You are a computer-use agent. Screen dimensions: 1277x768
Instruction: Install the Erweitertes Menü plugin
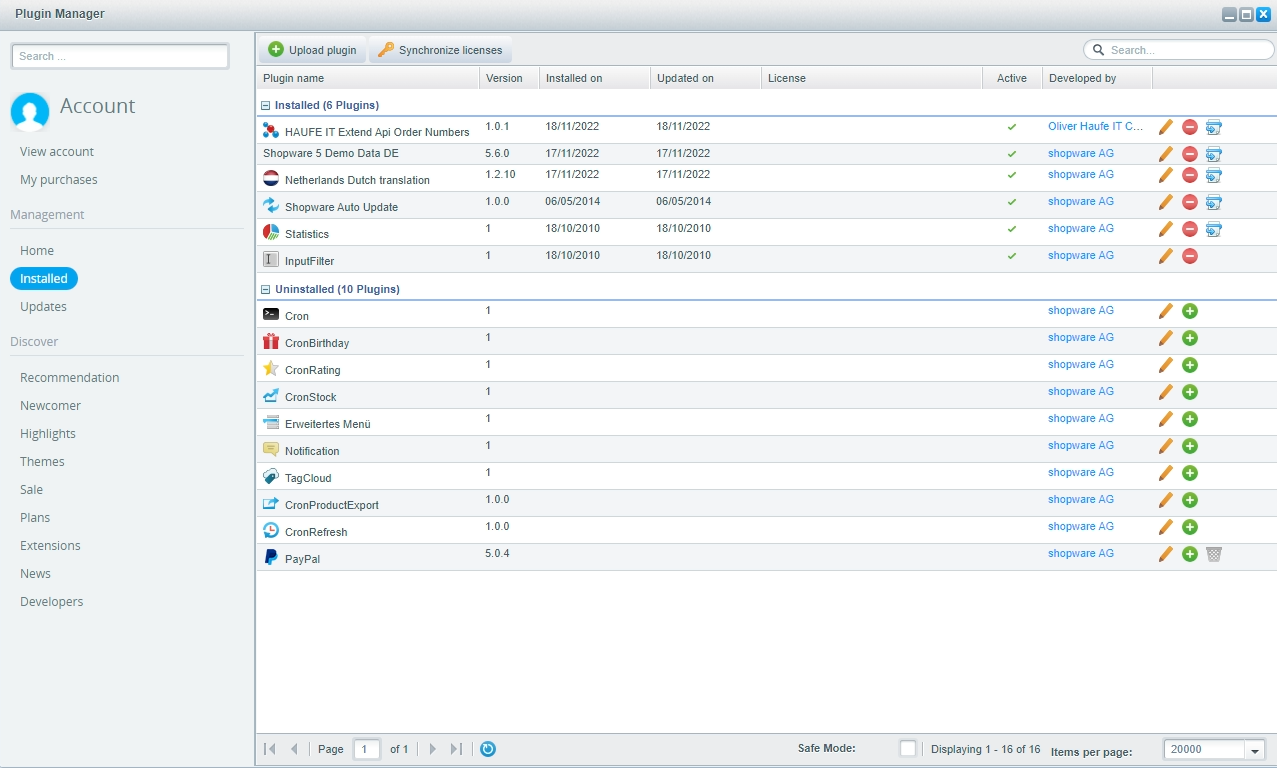pos(1190,419)
